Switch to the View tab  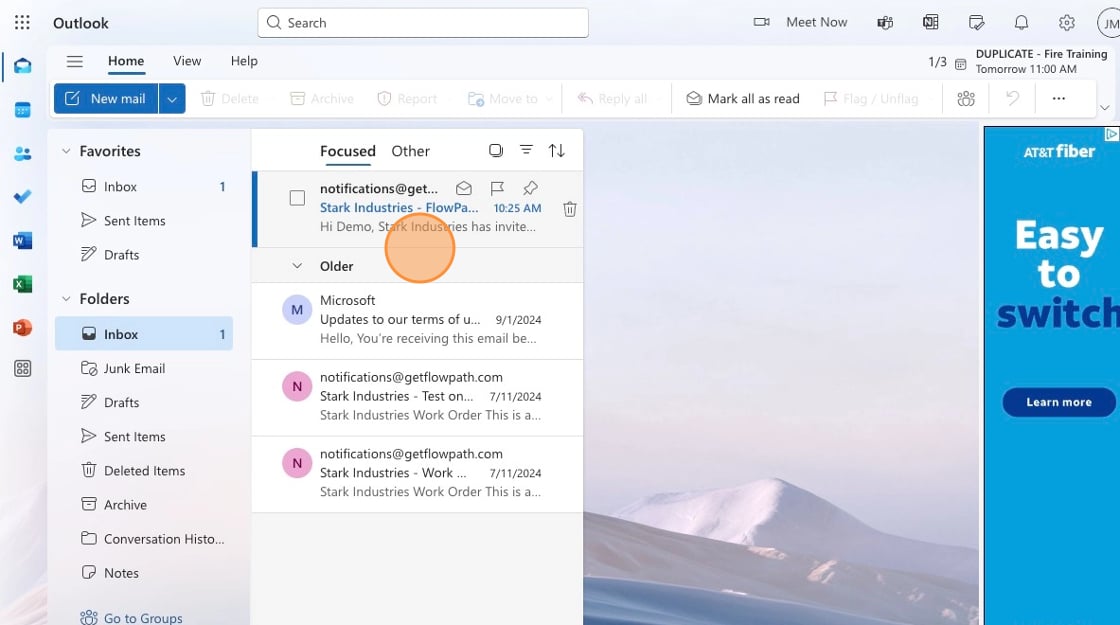pyautogui.click(x=186, y=61)
